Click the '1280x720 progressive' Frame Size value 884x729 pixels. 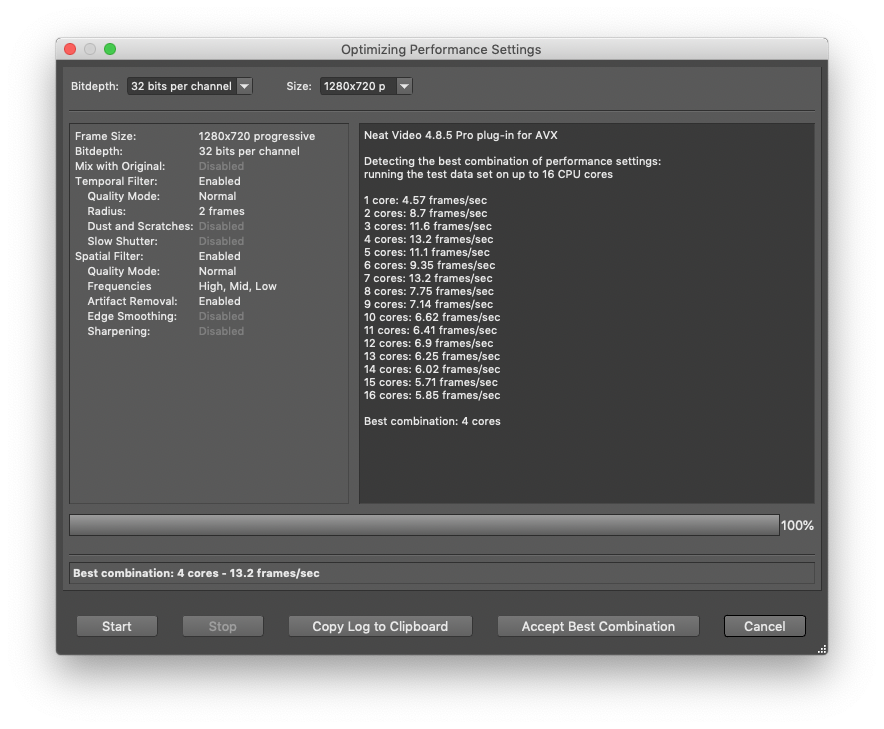257,136
